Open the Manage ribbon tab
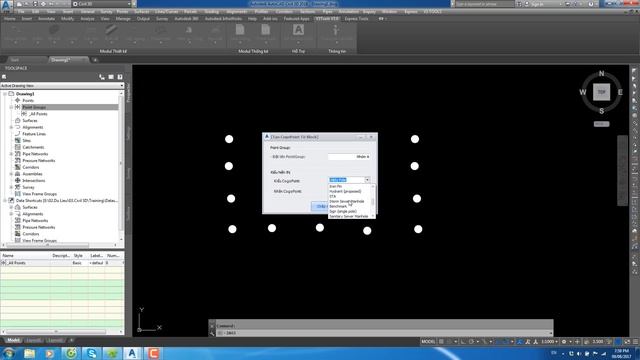640x360 pixels. pos(123,19)
